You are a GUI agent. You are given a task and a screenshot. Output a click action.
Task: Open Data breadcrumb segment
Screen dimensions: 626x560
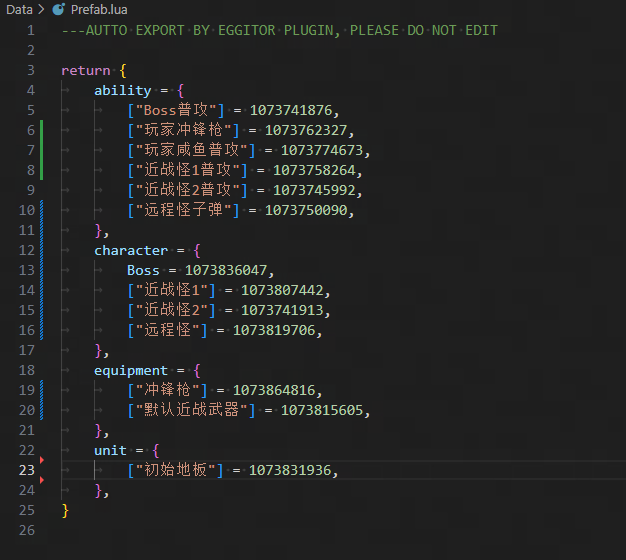pos(19,10)
